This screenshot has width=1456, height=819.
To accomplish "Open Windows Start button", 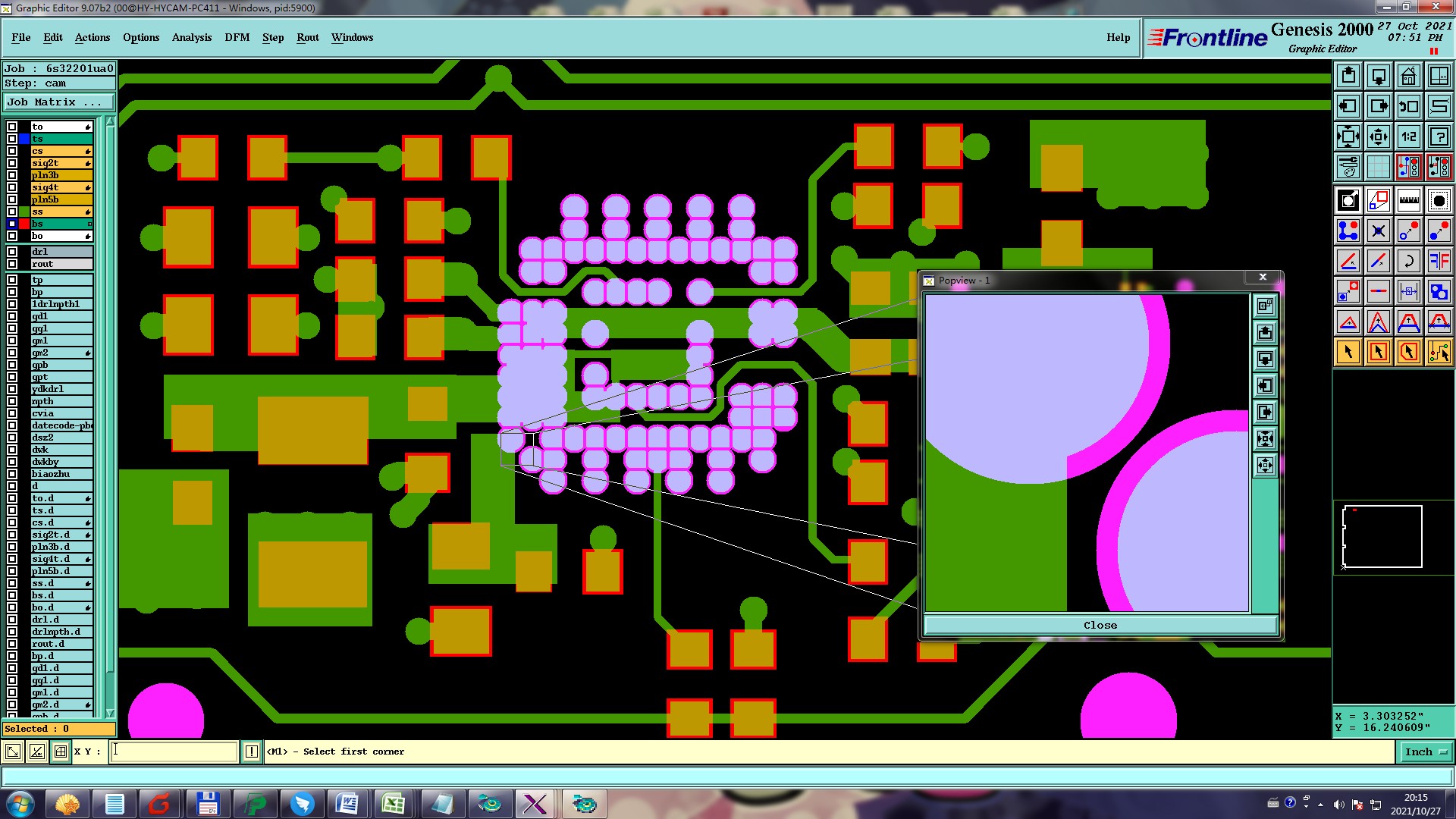I will 20,804.
